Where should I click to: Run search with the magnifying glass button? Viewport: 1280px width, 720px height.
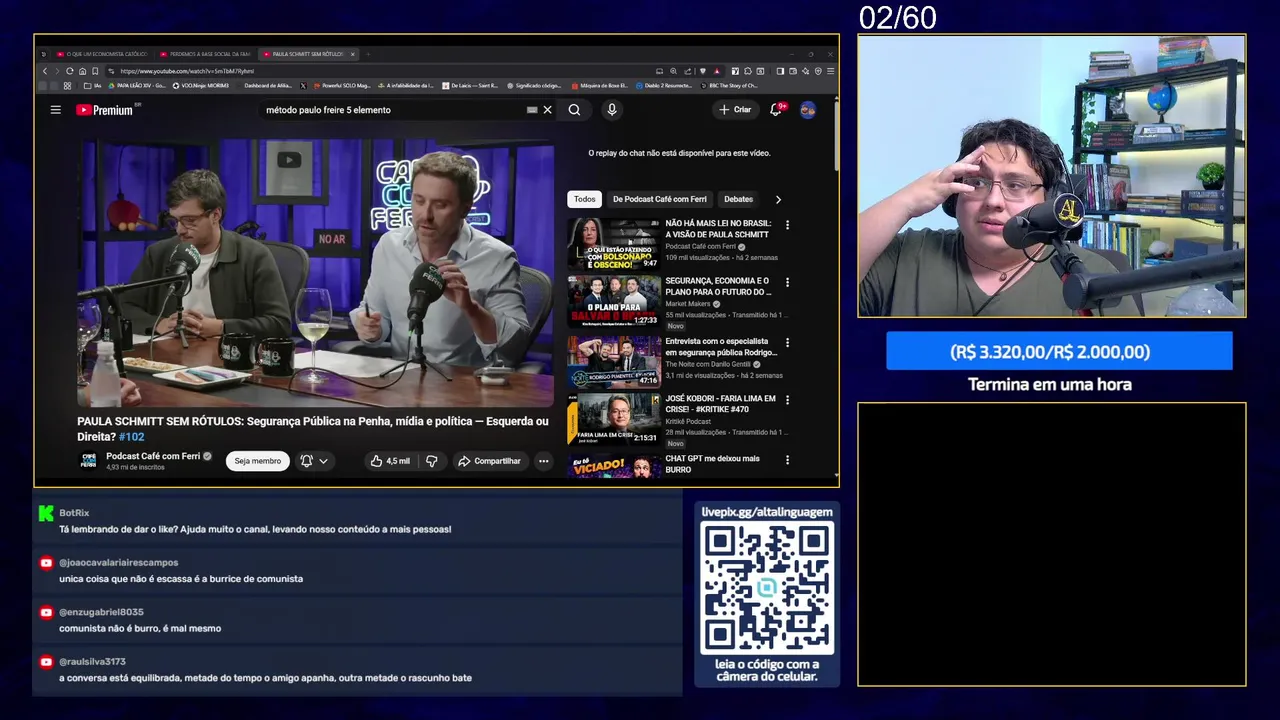pyautogui.click(x=574, y=110)
